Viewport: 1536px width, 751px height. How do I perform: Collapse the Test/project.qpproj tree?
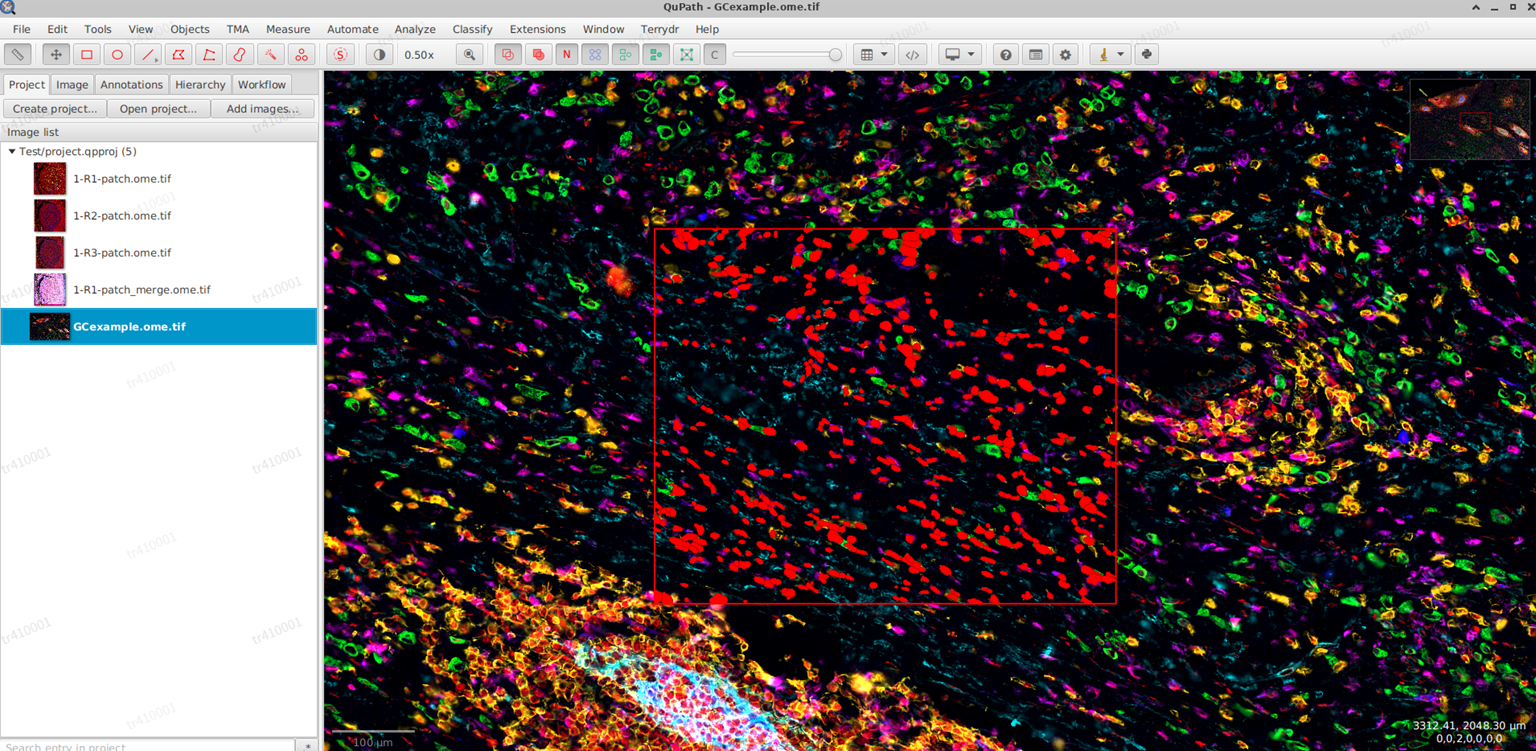[x=11, y=151]
